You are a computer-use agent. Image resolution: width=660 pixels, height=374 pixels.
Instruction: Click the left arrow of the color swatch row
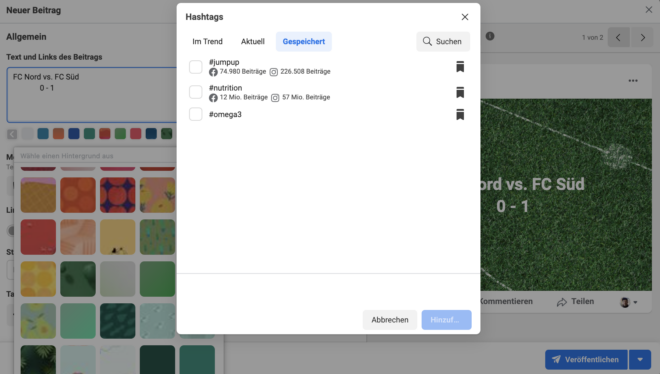tap(12, 134)
